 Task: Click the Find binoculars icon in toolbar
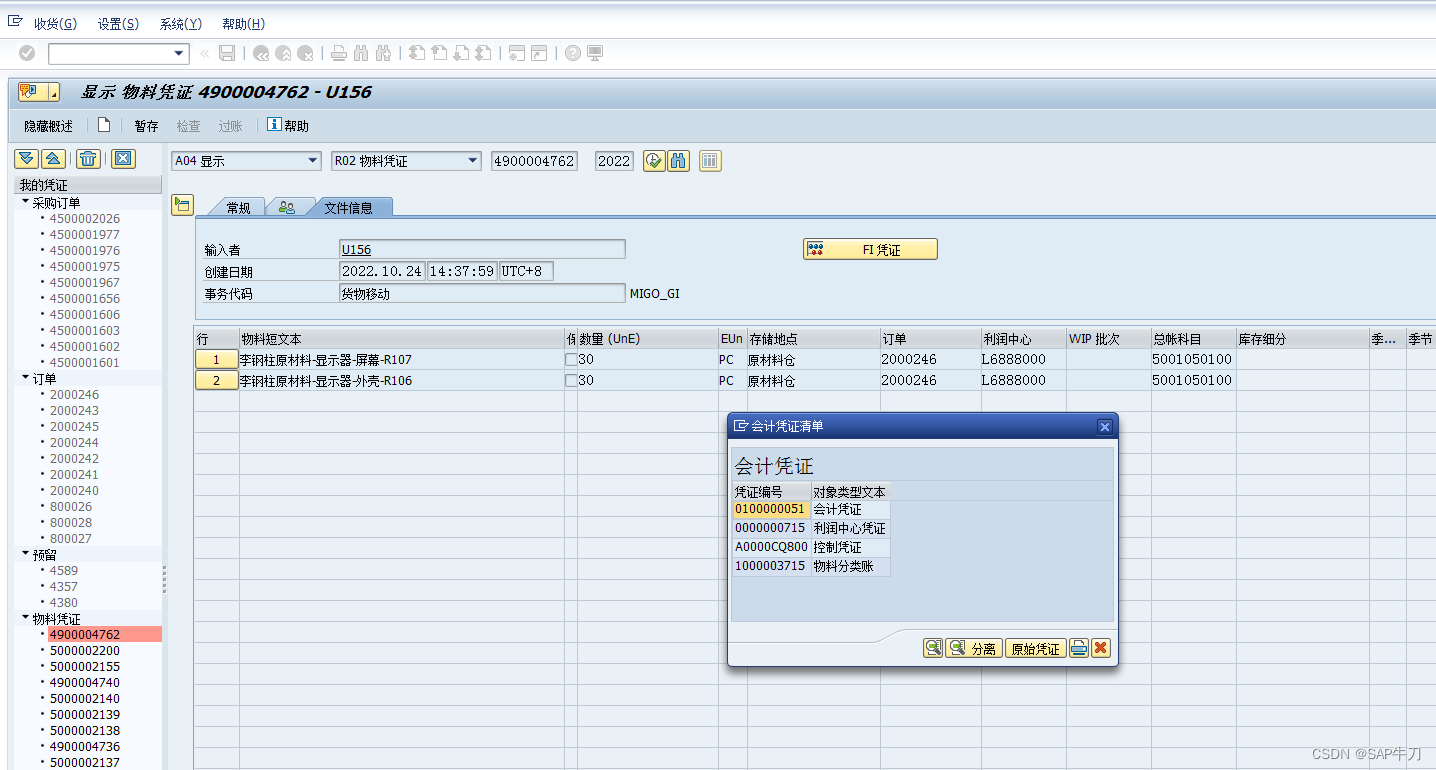click(361, 53)
